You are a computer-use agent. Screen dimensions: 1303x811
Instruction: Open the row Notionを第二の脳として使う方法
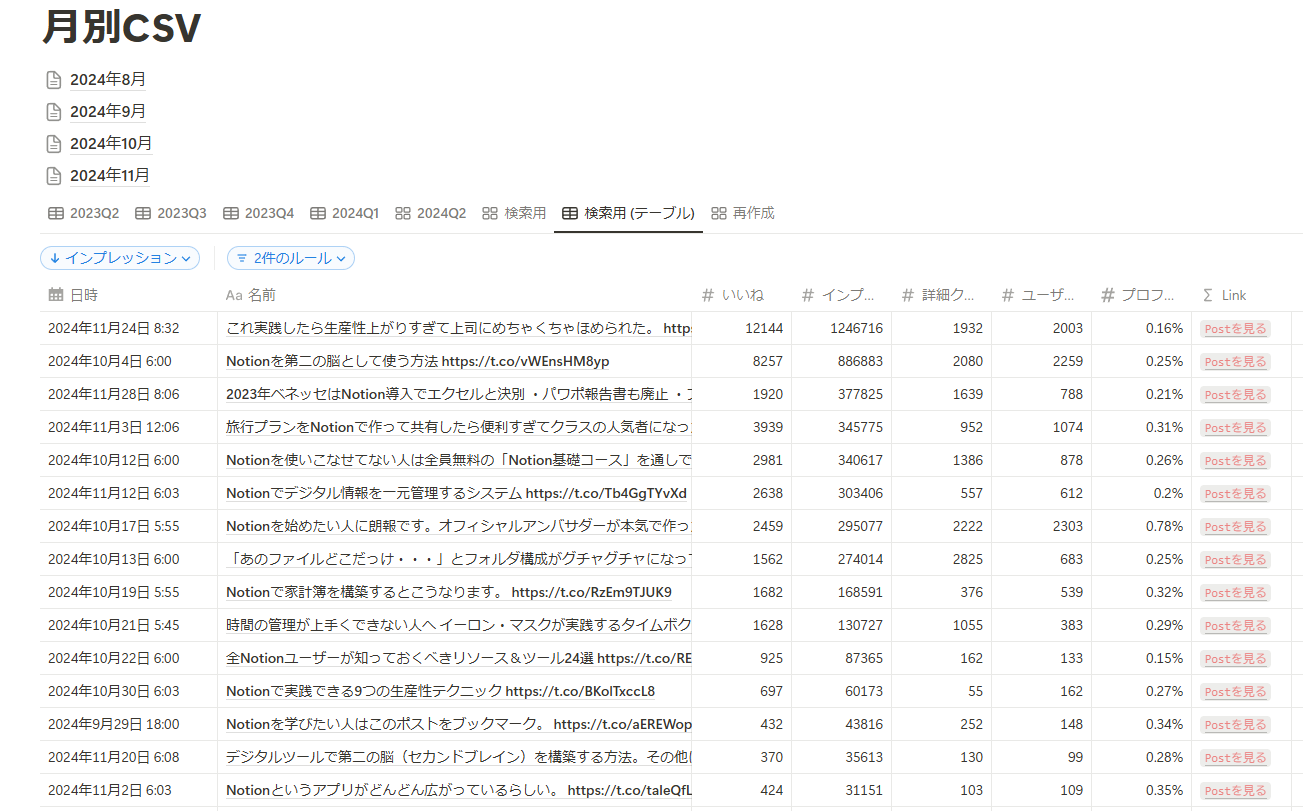[x=417, y=361]
